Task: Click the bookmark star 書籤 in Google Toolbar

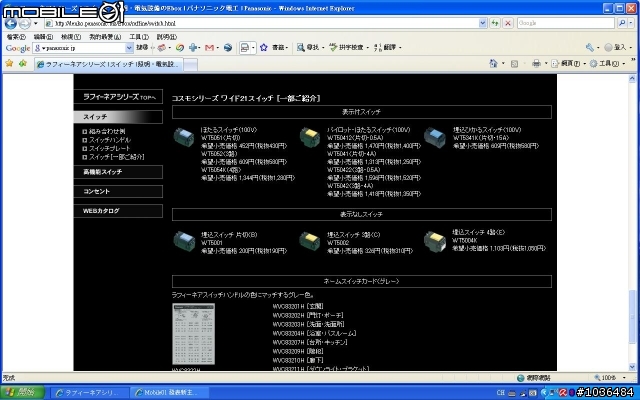Action: coord(274,48)
